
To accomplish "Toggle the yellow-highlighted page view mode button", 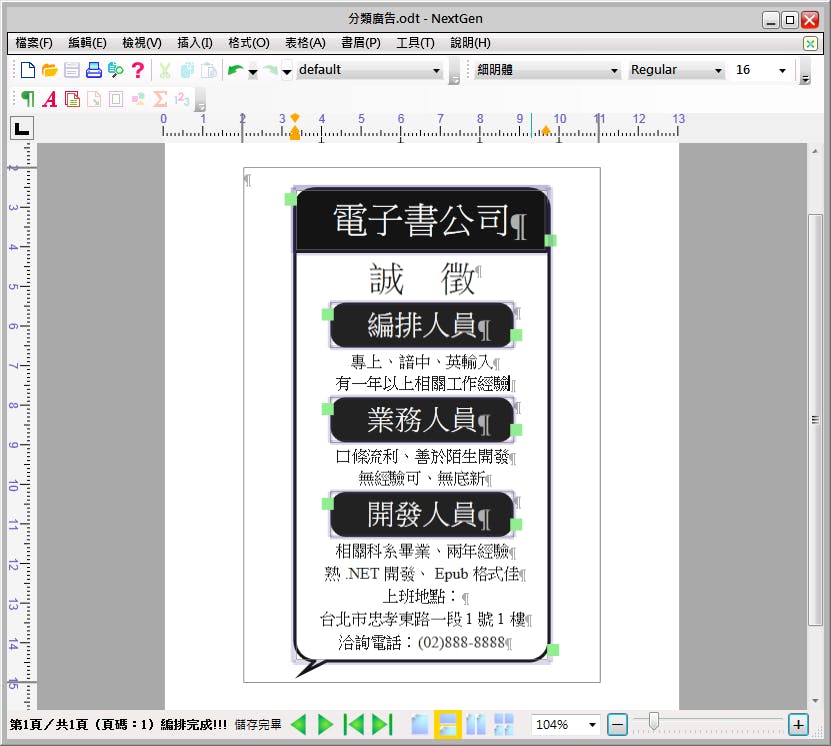I will (447, 724).
